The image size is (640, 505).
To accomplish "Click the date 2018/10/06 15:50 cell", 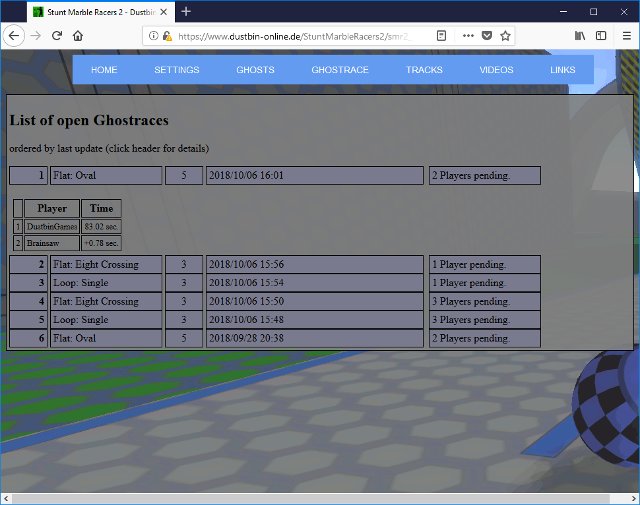I will point(315,301).
